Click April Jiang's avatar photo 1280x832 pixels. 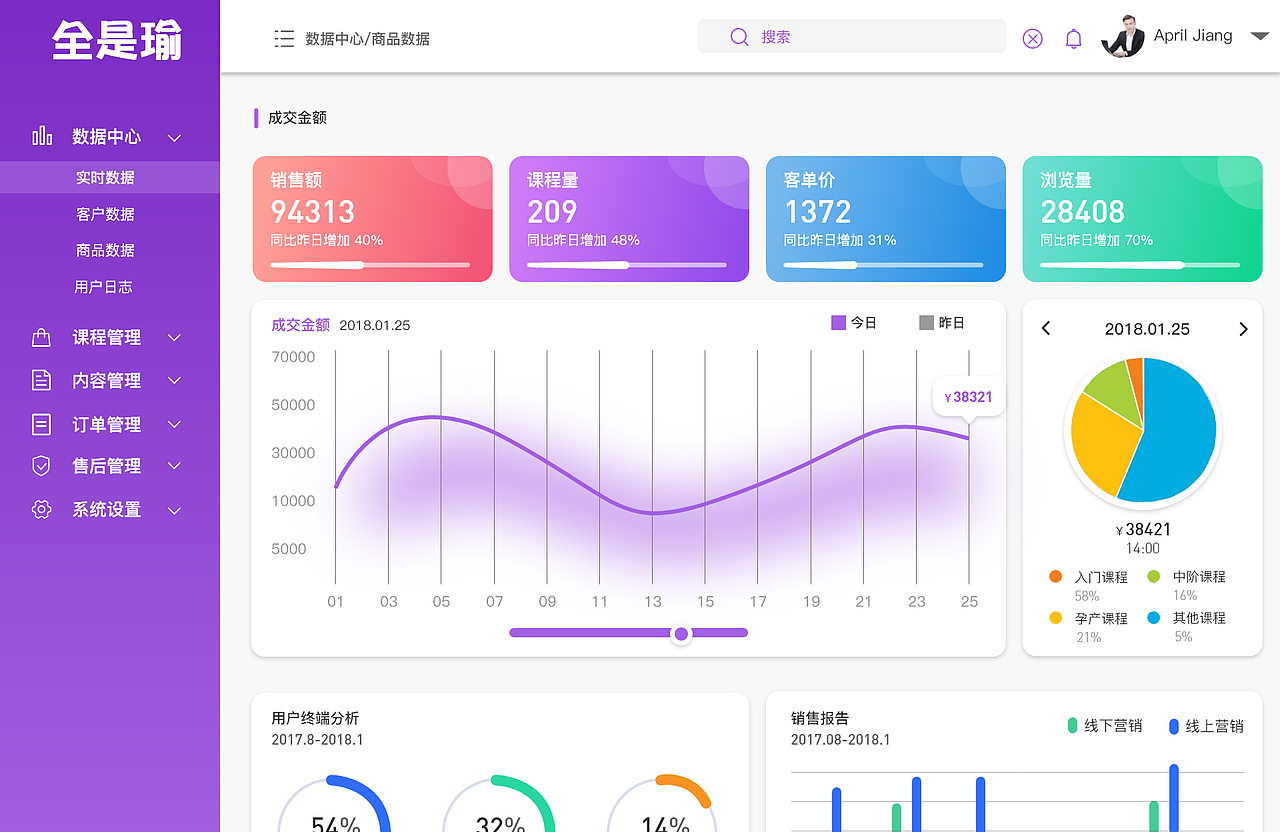pos(1122,36)
